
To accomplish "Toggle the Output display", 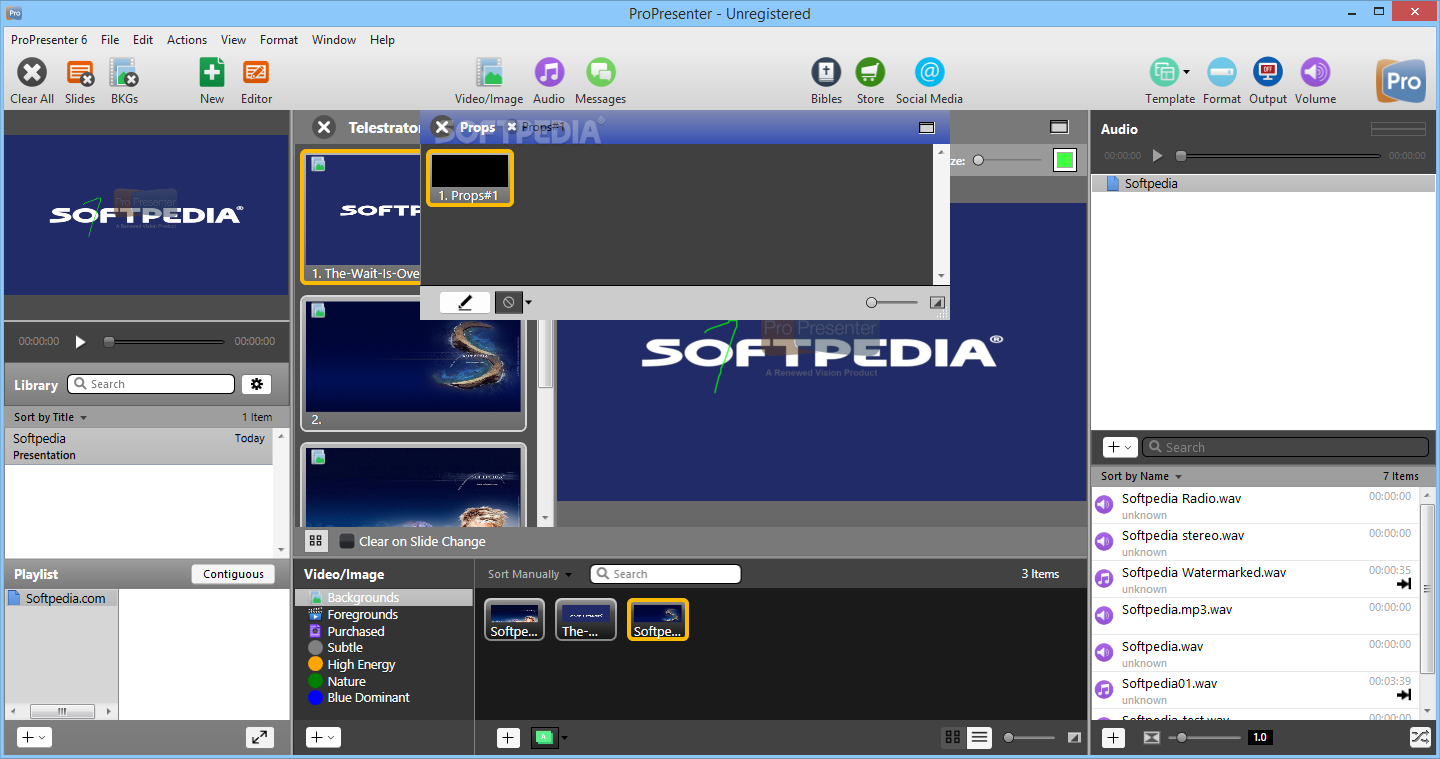I will coord(1268,73).
